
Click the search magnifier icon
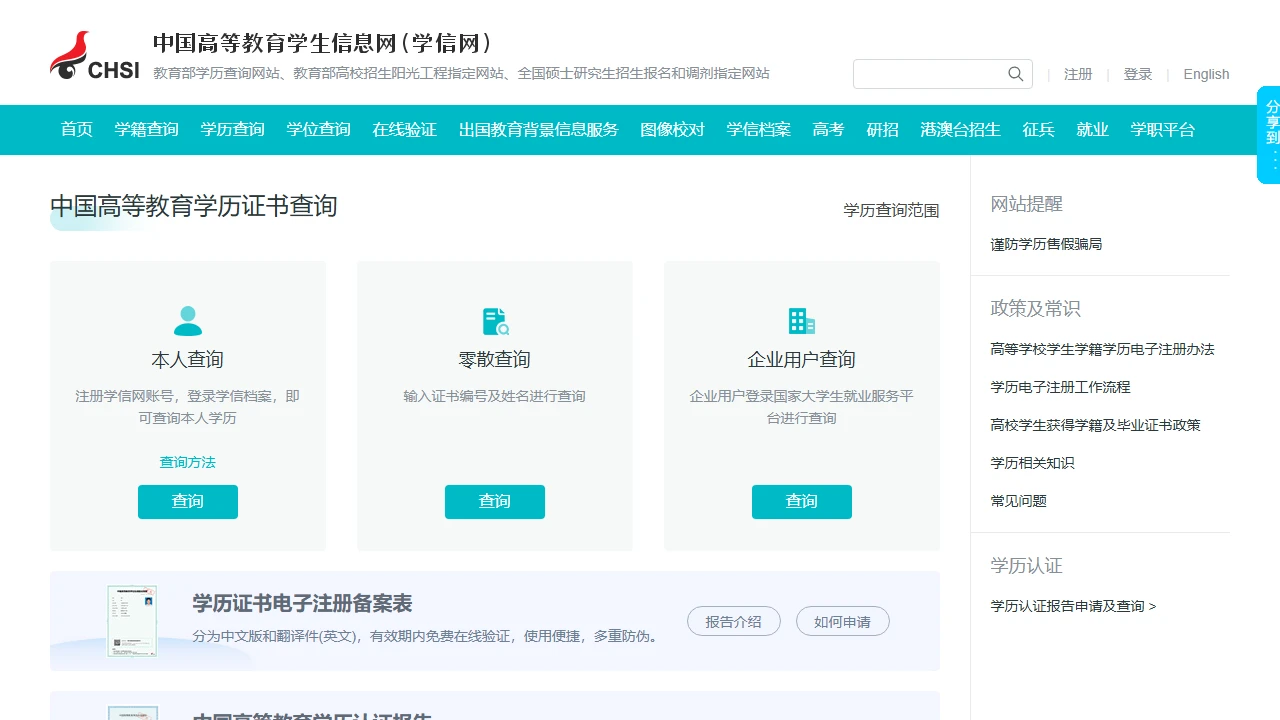click(1014, 73)
